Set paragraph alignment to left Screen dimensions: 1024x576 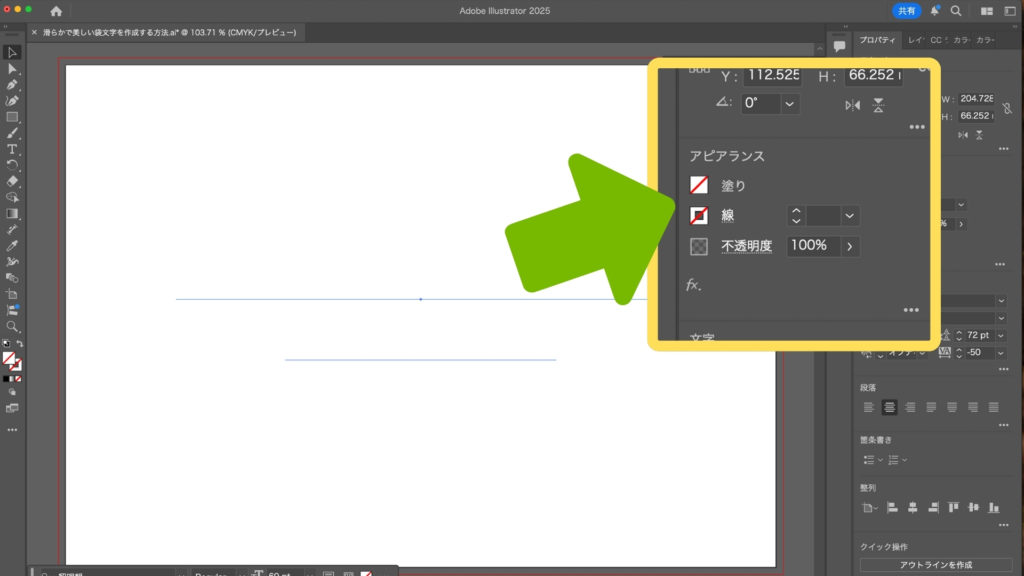pyautogui.click(x=868, y=407)
